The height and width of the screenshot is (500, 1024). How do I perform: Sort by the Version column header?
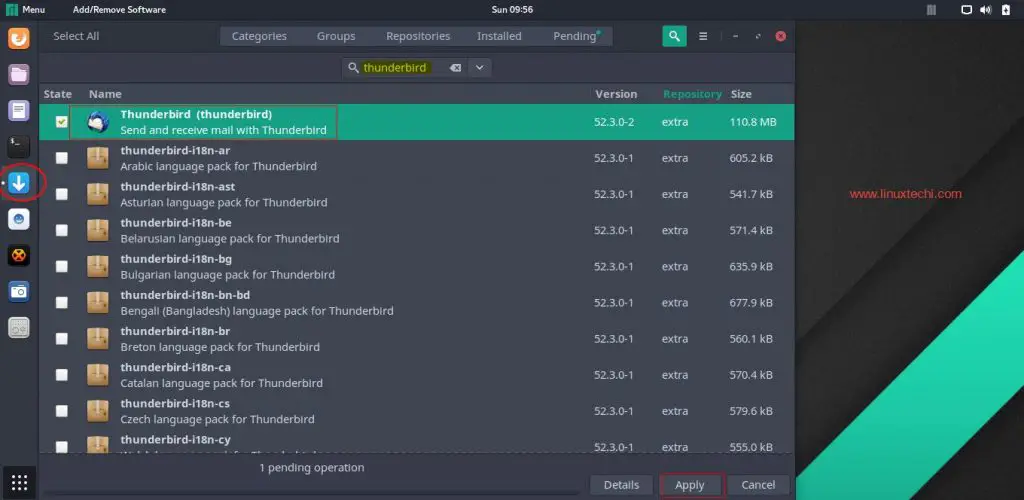616,94
